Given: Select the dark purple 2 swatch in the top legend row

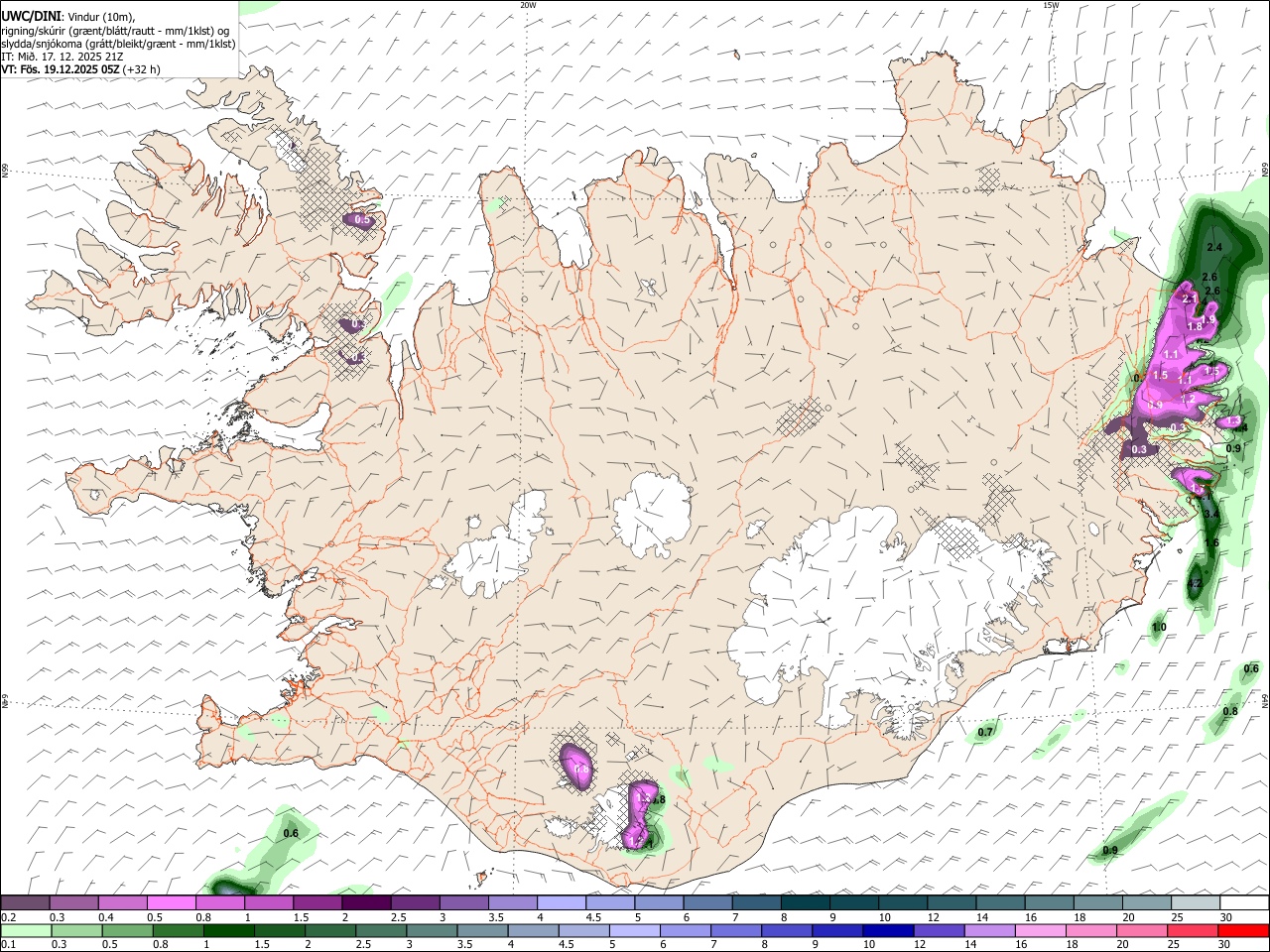Looking at the screenshot, I should pyautogui.click(x=366, y=902).
